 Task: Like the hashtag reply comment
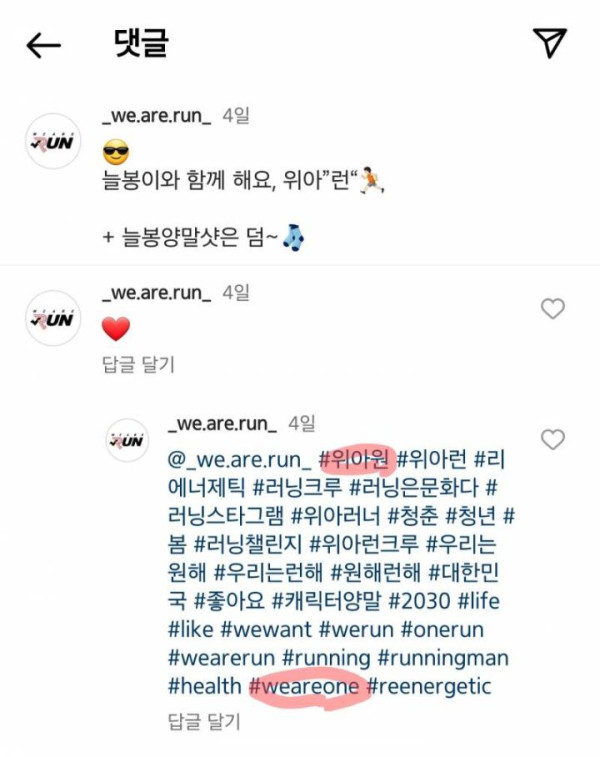pyautogui.click(x=553, y=439)
